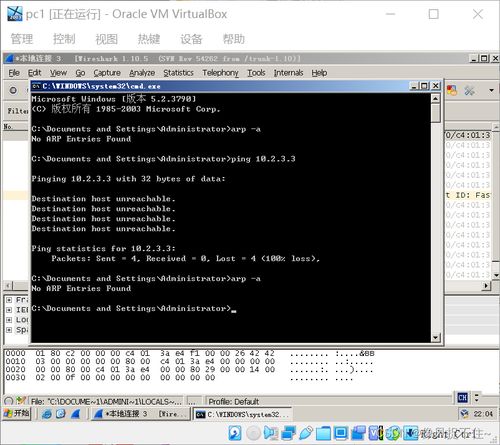The image size is (500, 445).
Task: Click VirtualBox optical disc icon
Action: point(253,433)
